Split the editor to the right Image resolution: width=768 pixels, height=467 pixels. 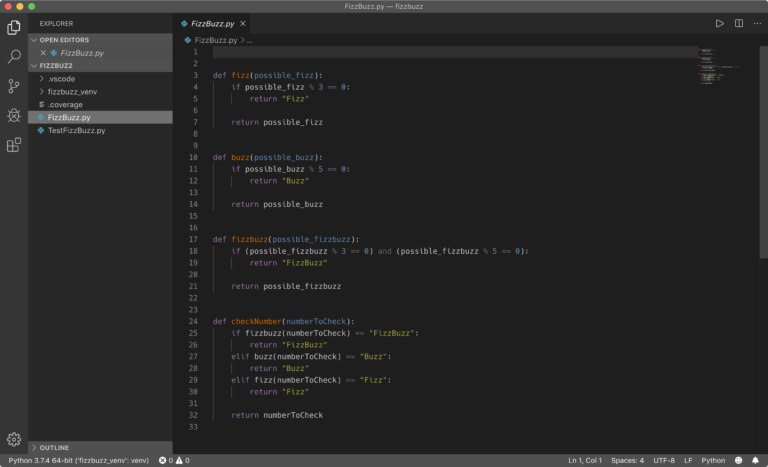[739, 23]
